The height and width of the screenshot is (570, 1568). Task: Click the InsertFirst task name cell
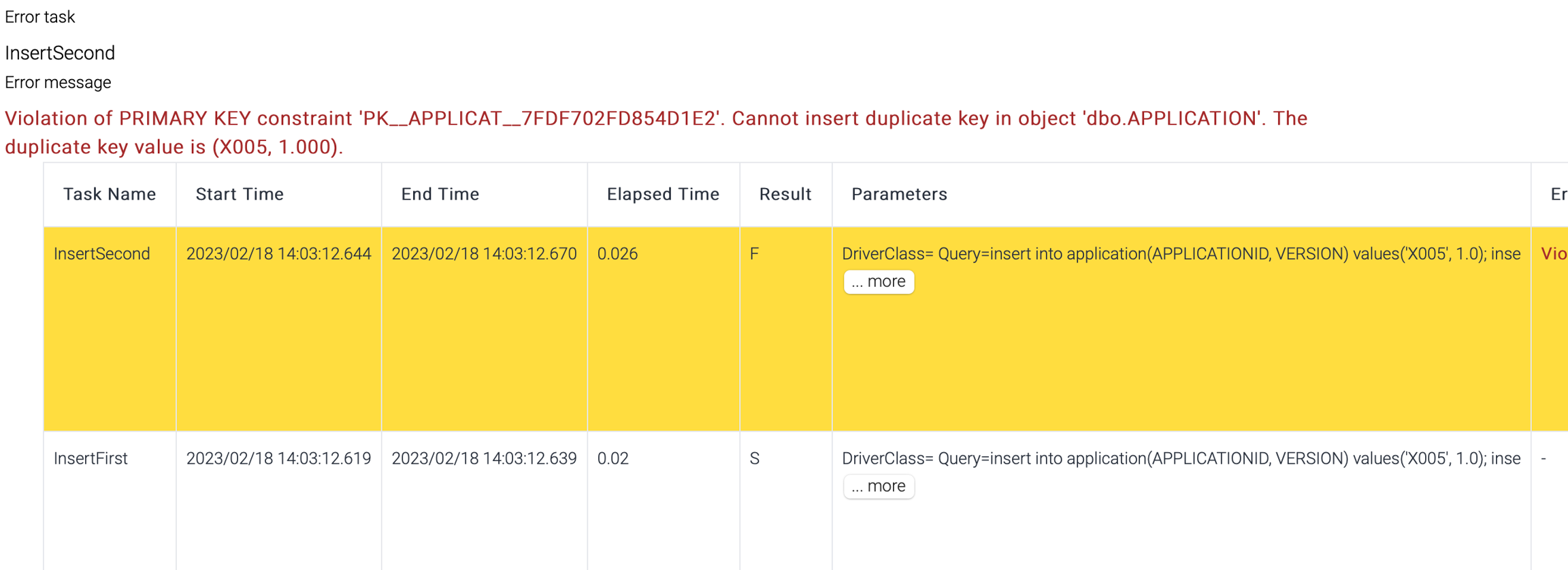click(x=91, y=458)
